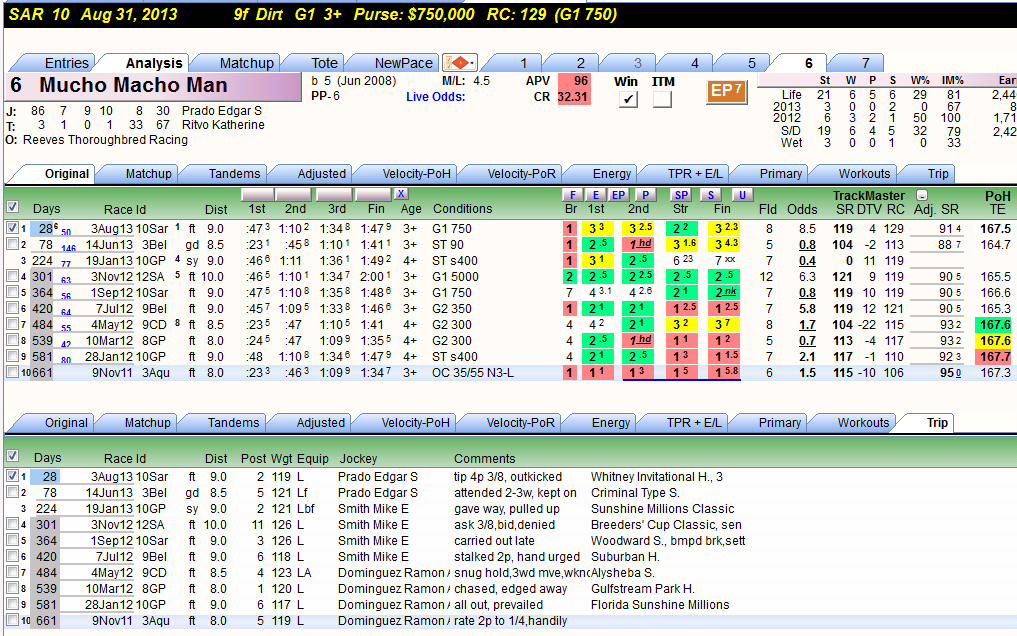Click the orange EP7 run-style badge
Image resolution: width=1017 pixels, height=636 pixels.
click(x=726, y=91)
